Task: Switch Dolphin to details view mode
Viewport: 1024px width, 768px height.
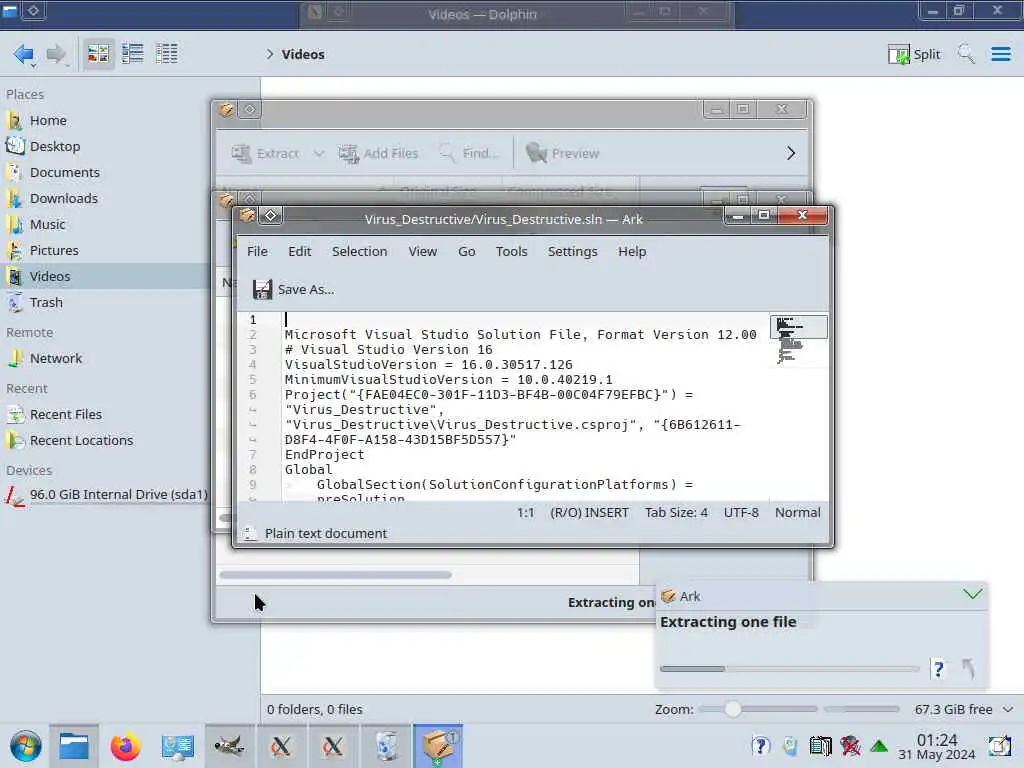Action: point(167,54)
